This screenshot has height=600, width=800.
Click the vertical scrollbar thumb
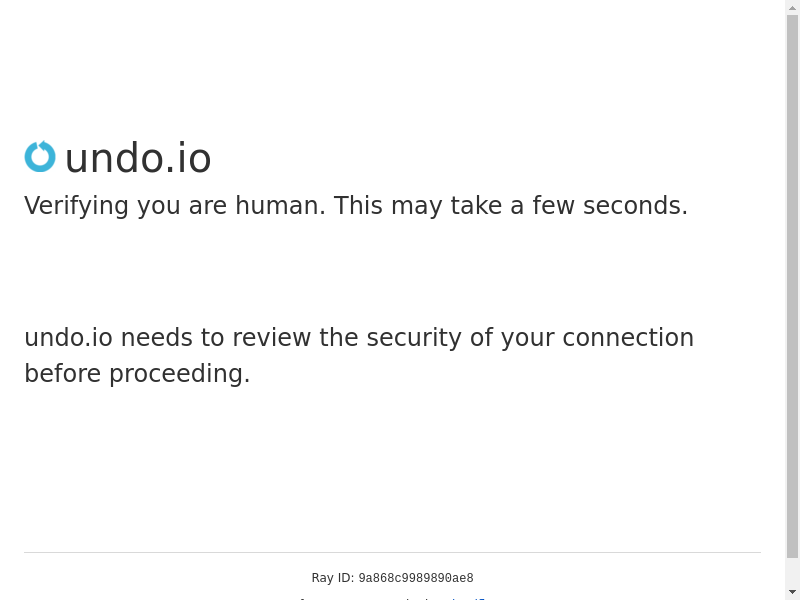point(793,285)
